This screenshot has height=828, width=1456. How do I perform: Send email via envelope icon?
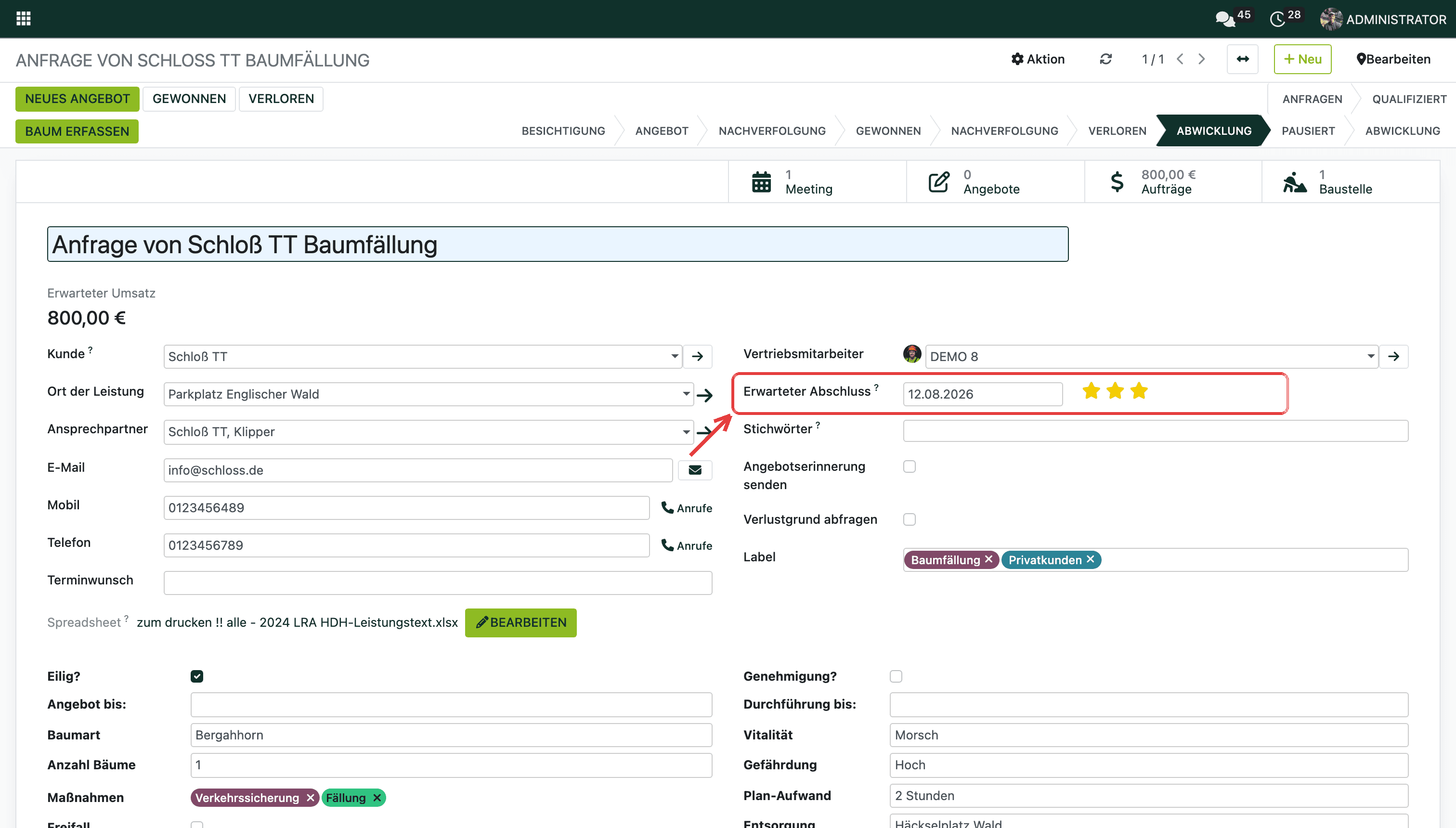[695, 470]
